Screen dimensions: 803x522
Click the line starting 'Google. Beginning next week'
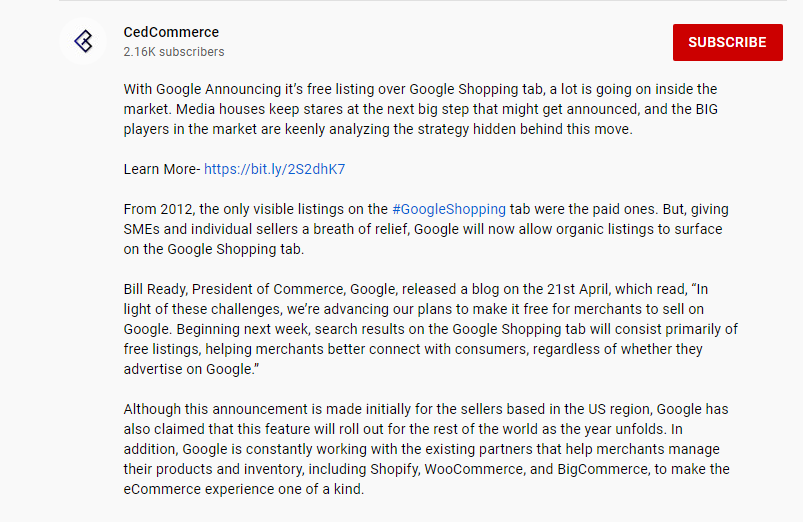[430, 329]
